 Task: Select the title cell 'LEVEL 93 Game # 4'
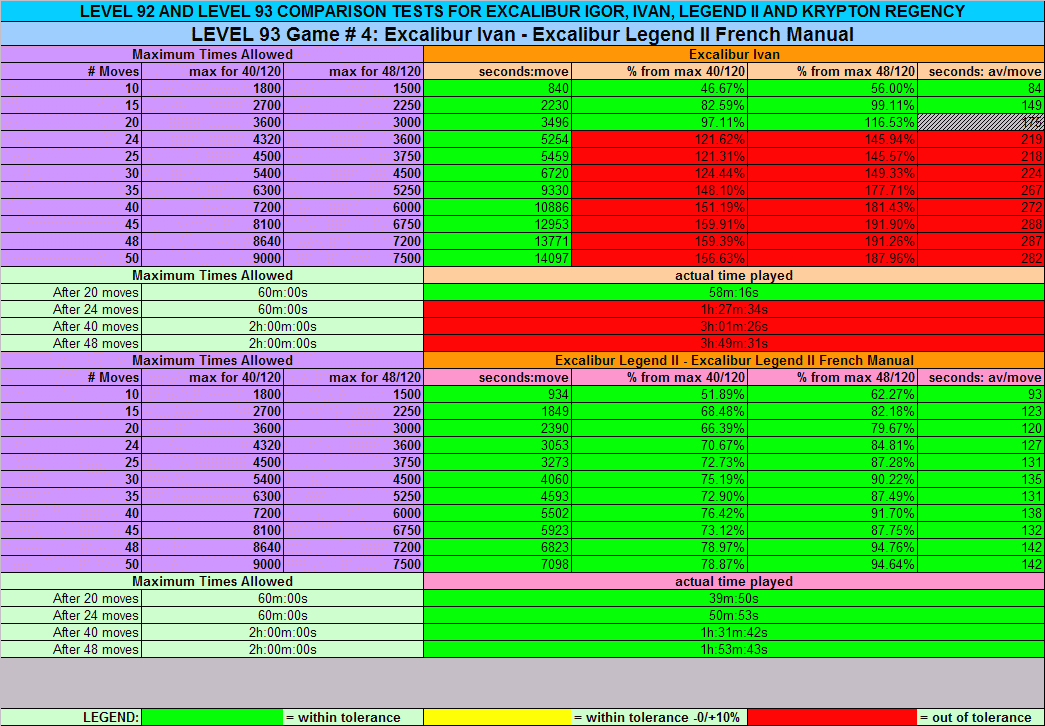coord(522,34)
